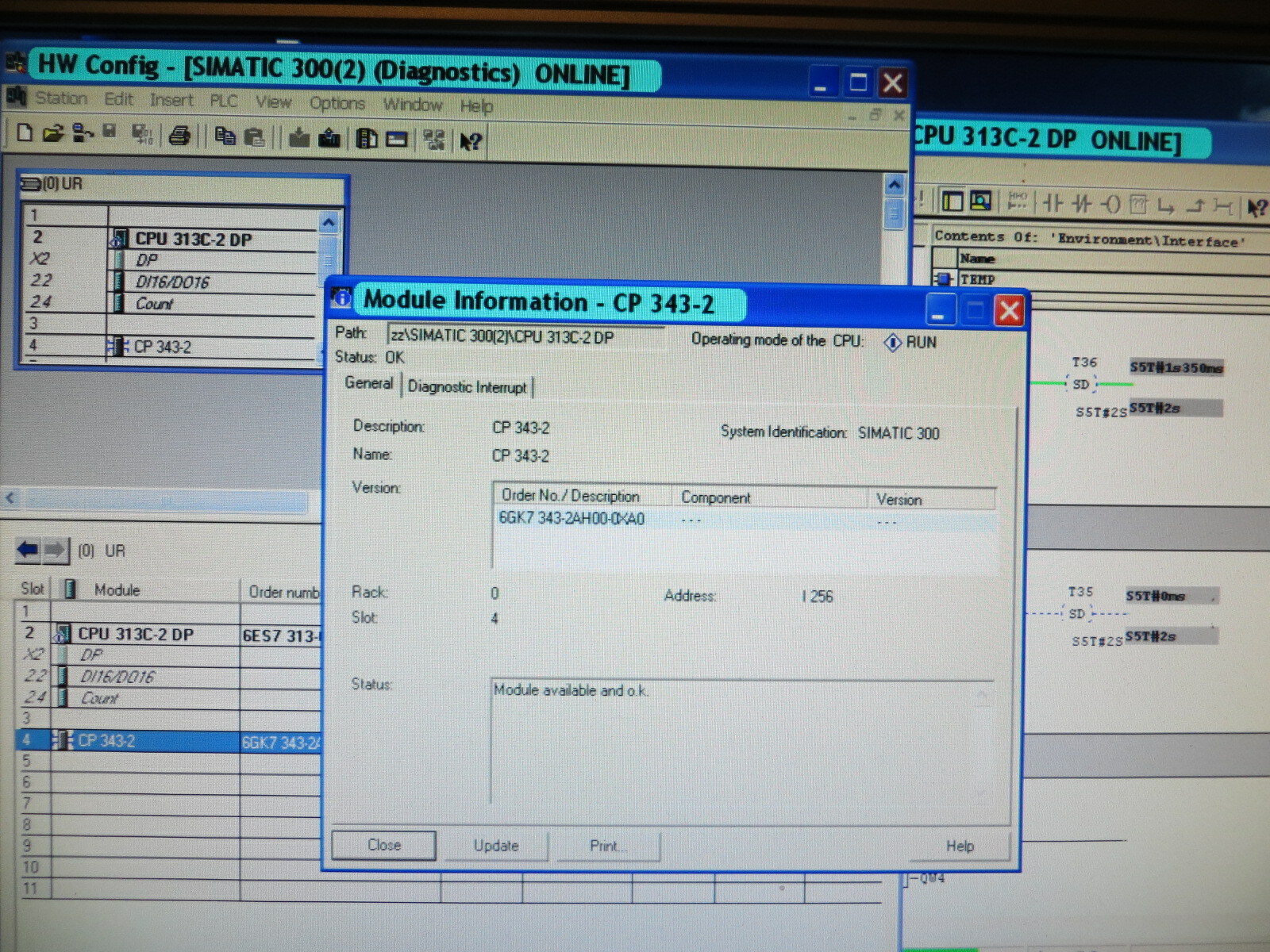Open the PLC menu
Screen dimensions: 1270x952
tap(224, 101)
